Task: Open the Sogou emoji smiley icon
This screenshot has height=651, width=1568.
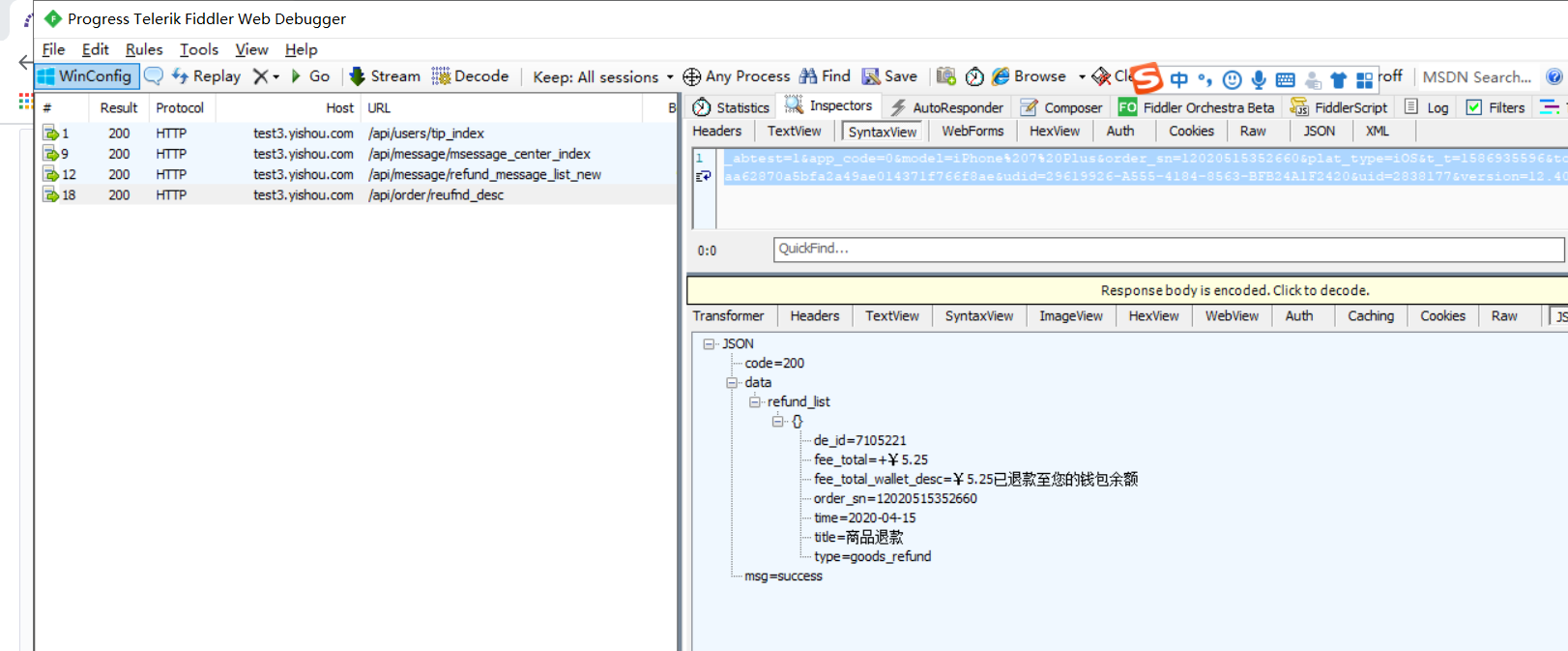Action: (1232, 79)
